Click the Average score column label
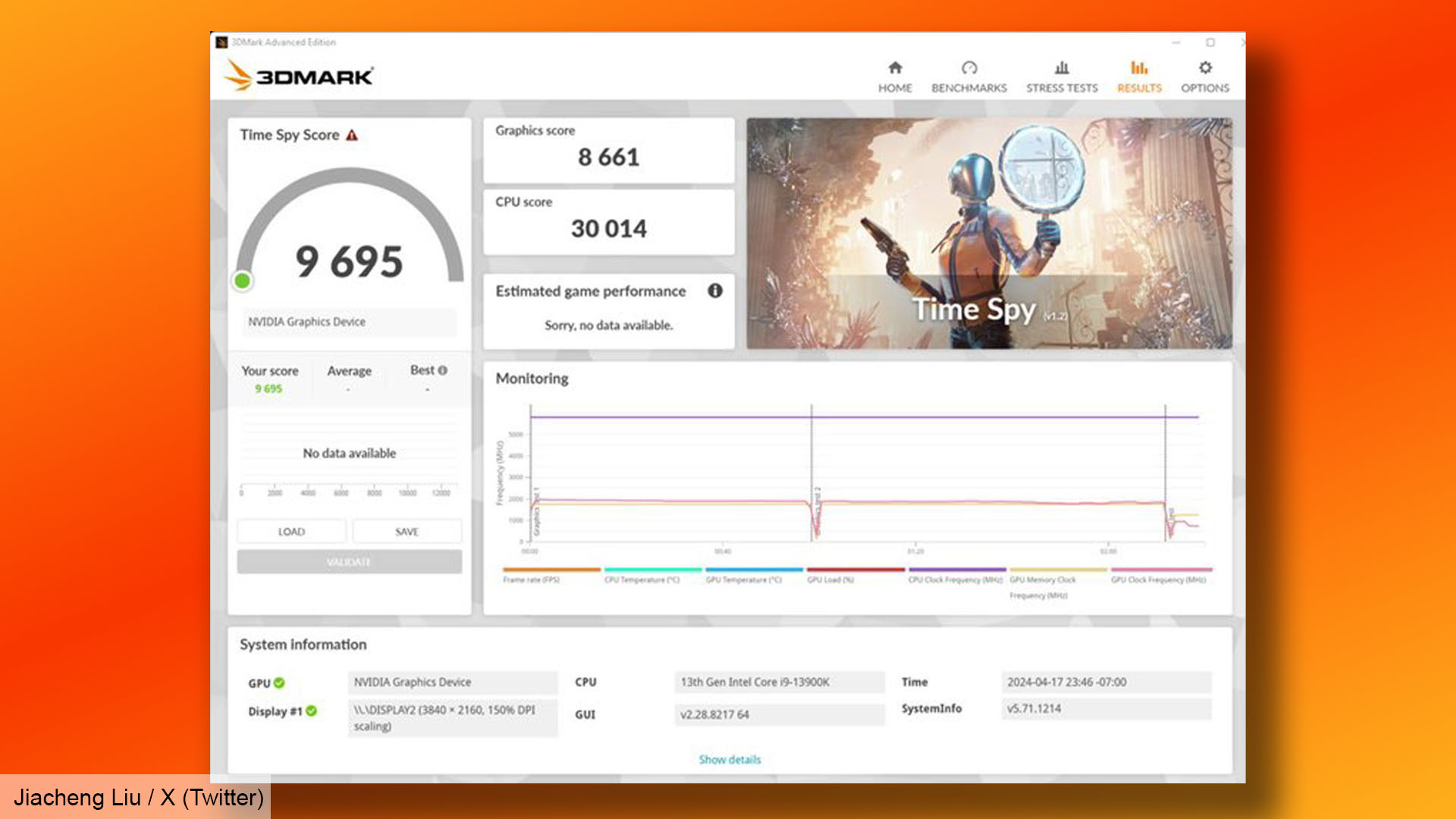 click(349, 371)
